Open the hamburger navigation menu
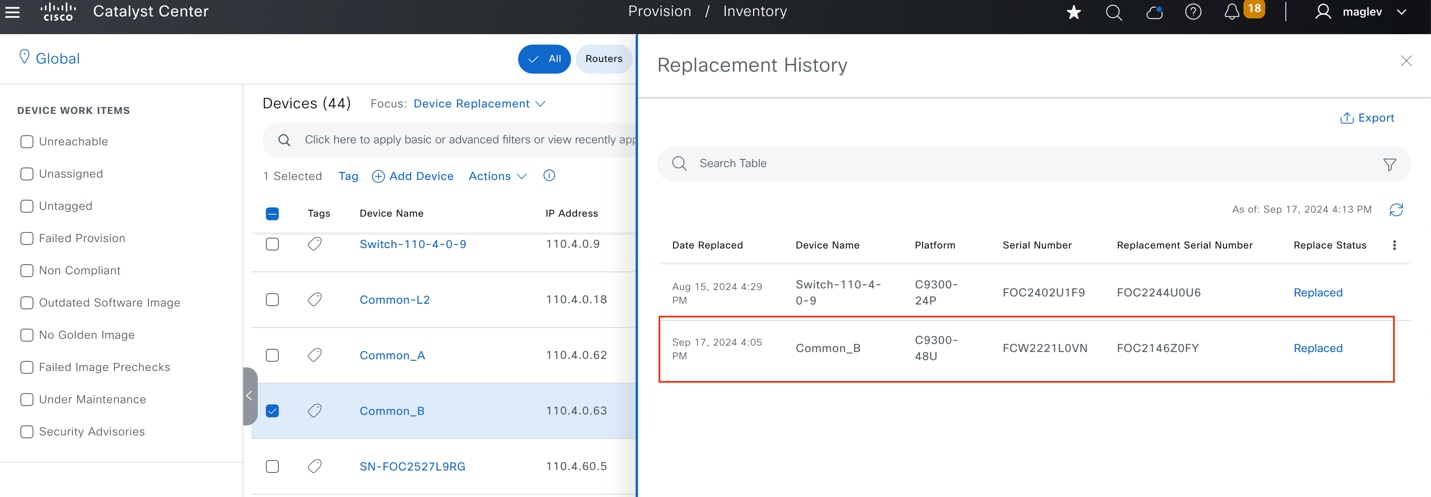This screenshot has width=1431, height=497. click(x=13, y=12)
